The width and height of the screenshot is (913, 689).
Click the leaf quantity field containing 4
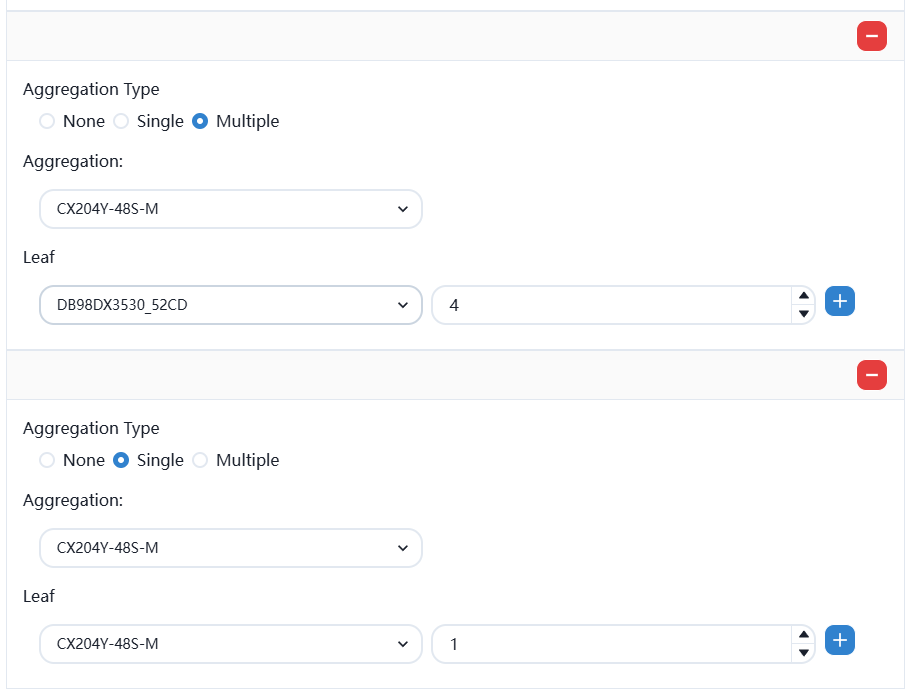[610, 305]
